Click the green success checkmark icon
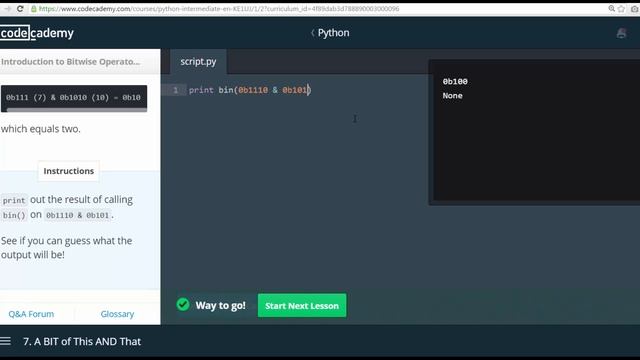Screen dimensions: 640x360 (183, 304)
